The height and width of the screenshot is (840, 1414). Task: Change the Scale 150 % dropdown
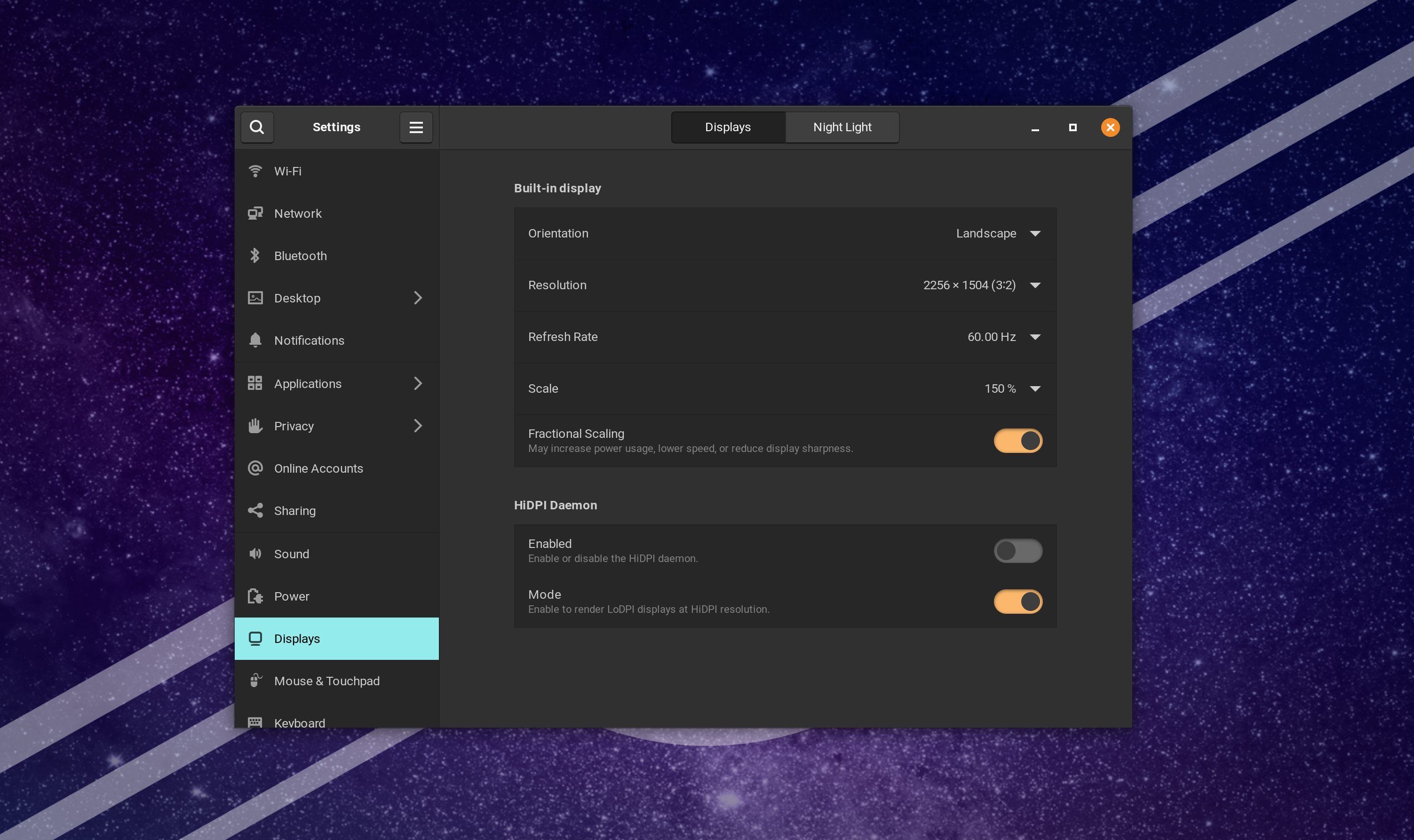[1011, 389]
